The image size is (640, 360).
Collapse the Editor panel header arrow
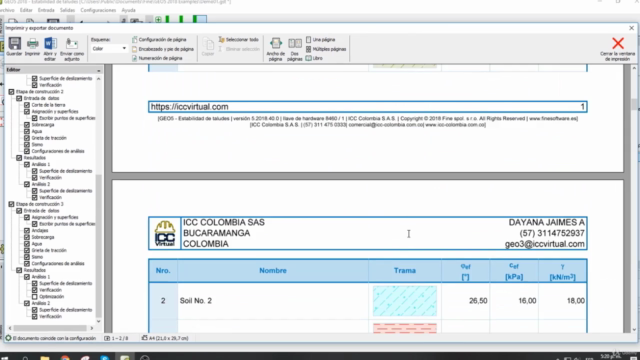point(98,70)
